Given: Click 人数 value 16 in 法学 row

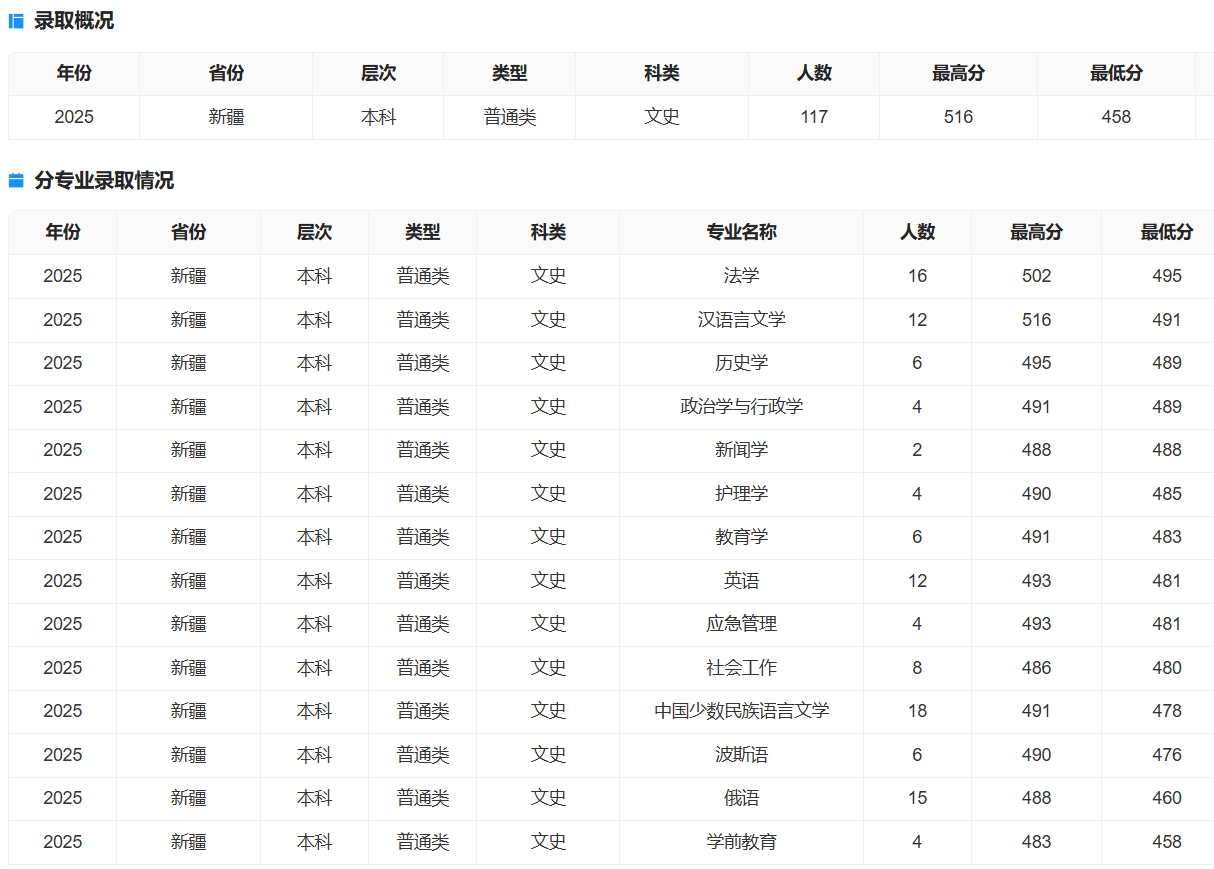Looking at the screenshot, I should click(x=917, y=276).
